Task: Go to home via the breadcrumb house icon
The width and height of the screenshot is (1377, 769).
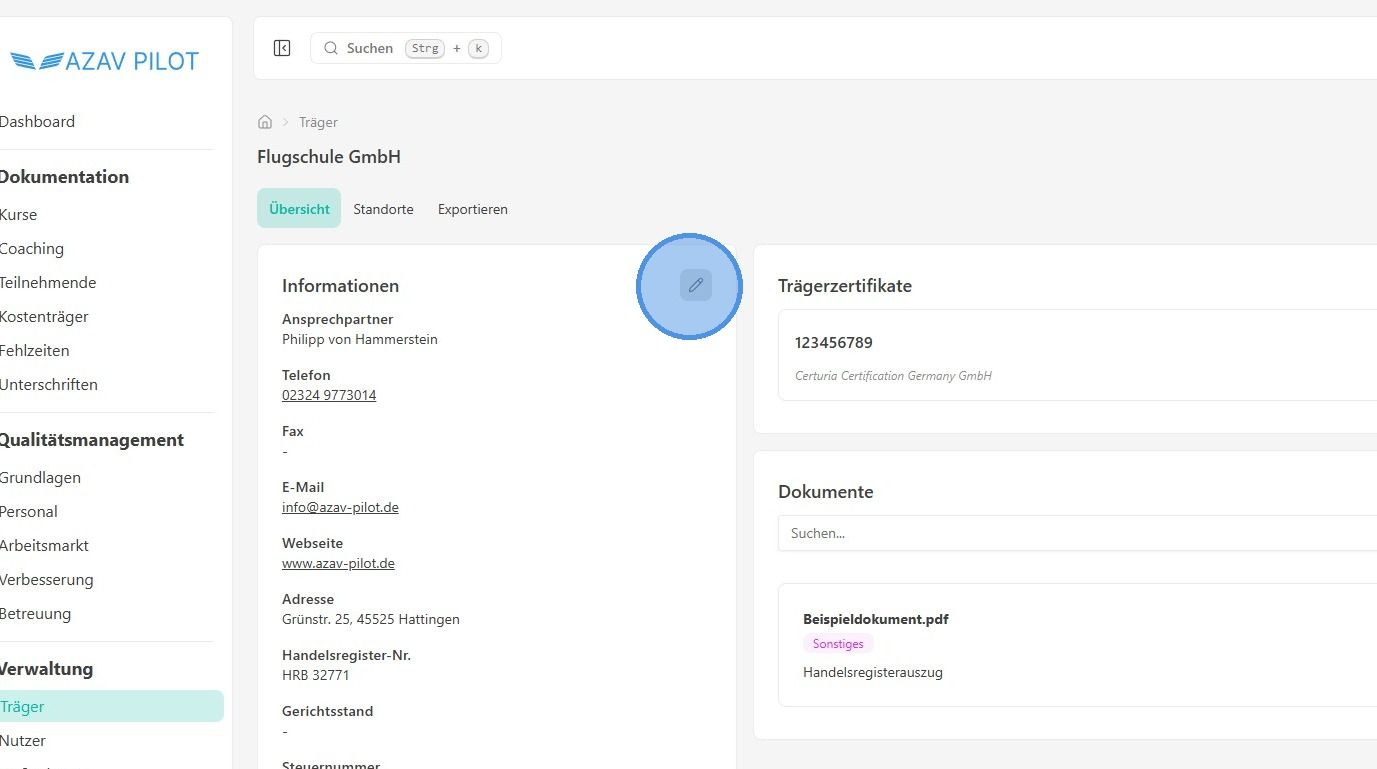Action: pyautogui.click(x=265, y=122)
